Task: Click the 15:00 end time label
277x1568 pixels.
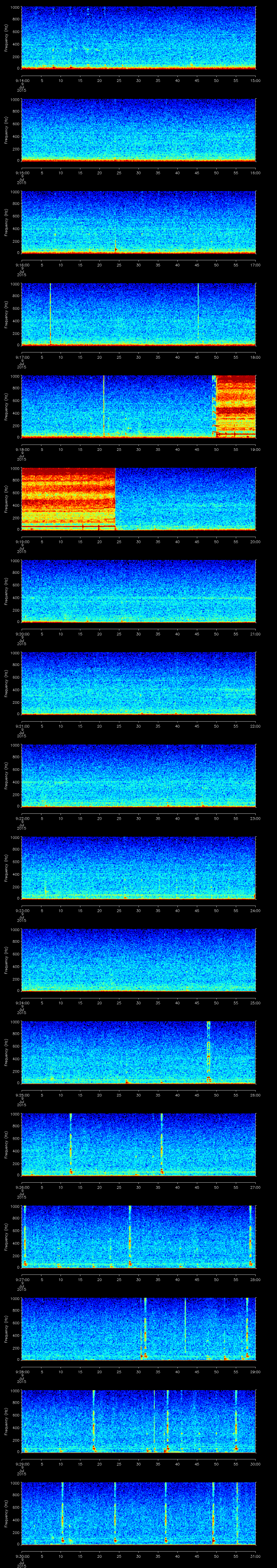Action: [255, 80]
